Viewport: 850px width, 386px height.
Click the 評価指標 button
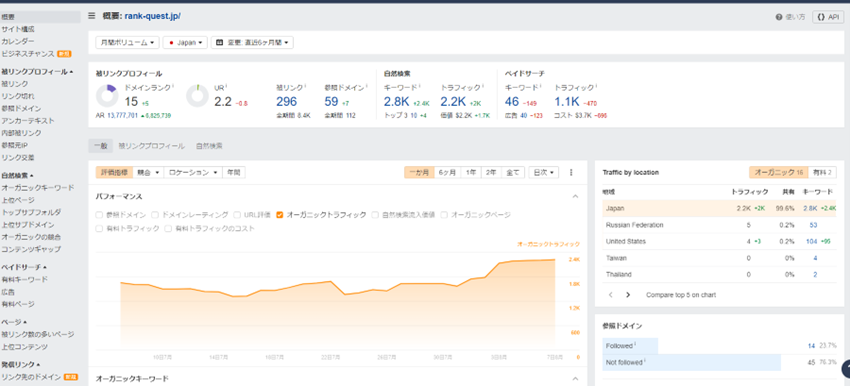tap(114, 172)
